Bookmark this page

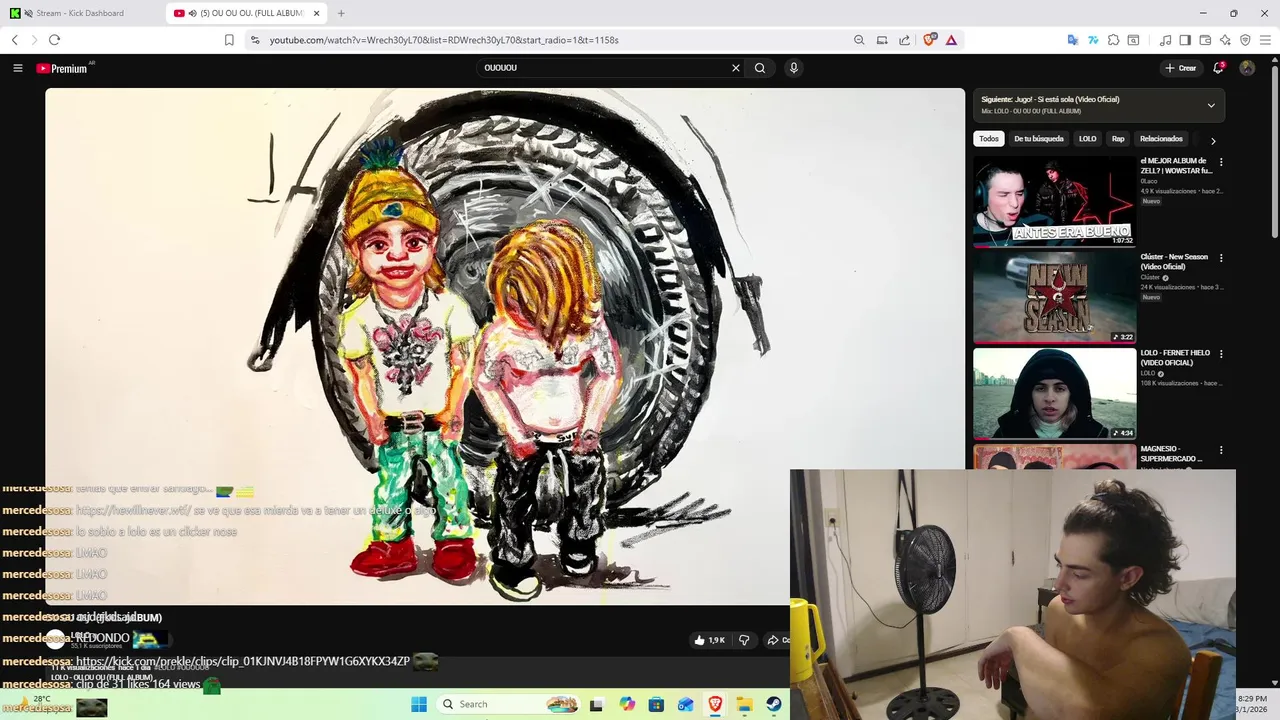[x=229, y=40]
